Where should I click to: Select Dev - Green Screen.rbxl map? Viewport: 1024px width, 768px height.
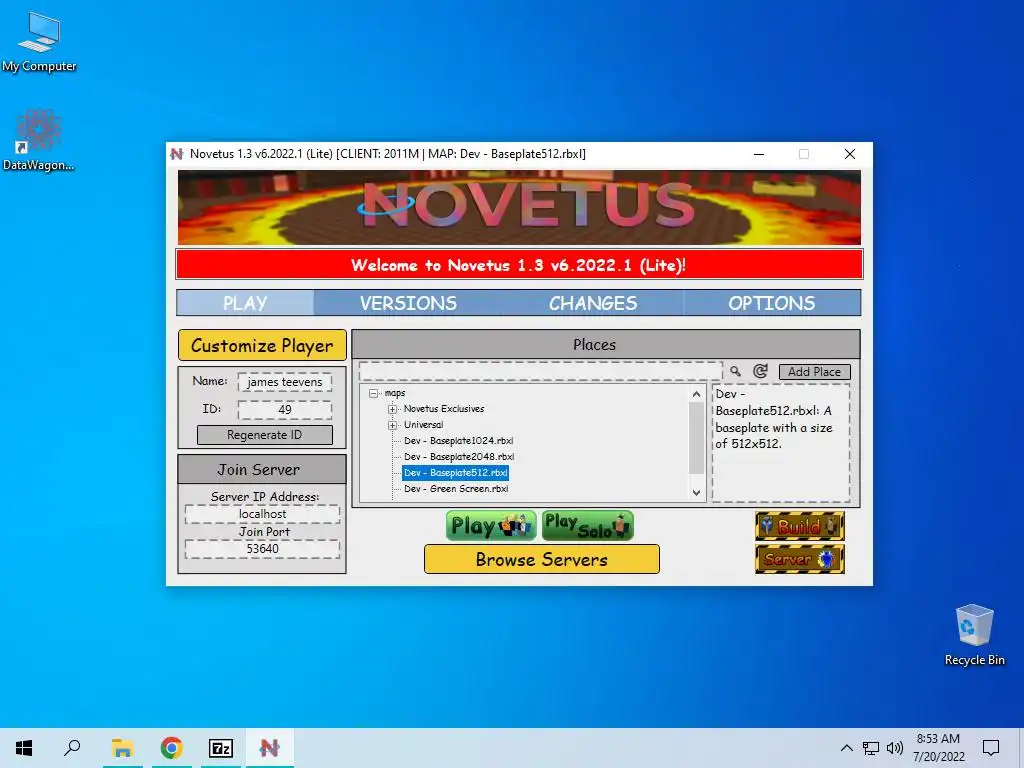456,488
